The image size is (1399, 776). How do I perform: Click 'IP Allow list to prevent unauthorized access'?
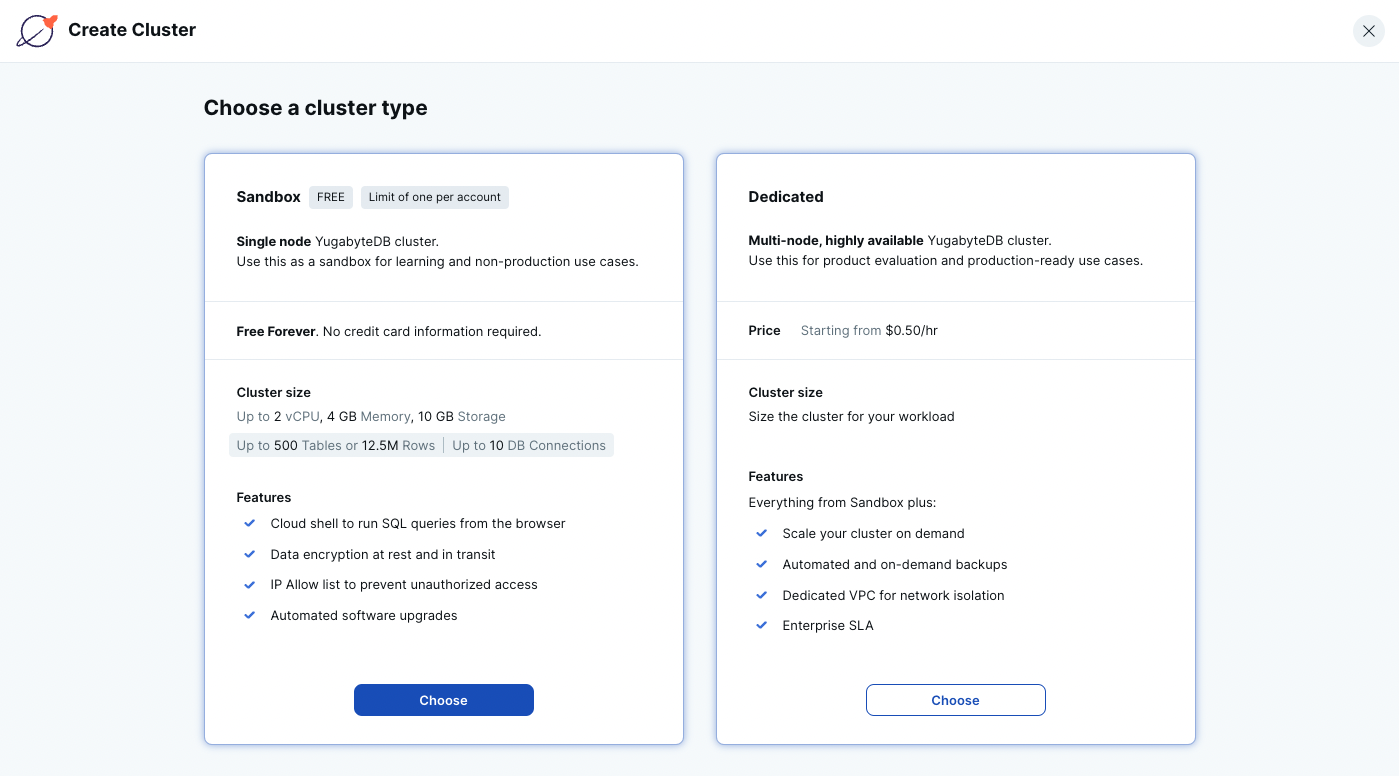(x=404, y=584)
